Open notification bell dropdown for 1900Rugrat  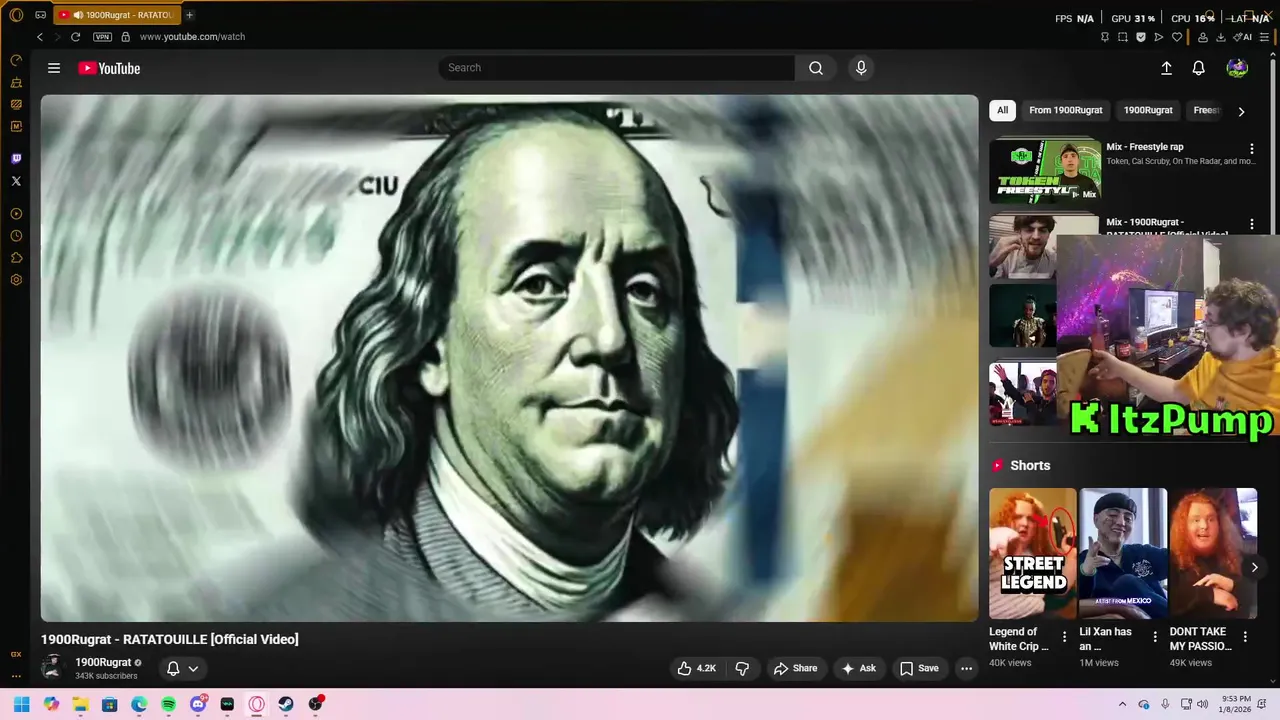tap(182, 668)
